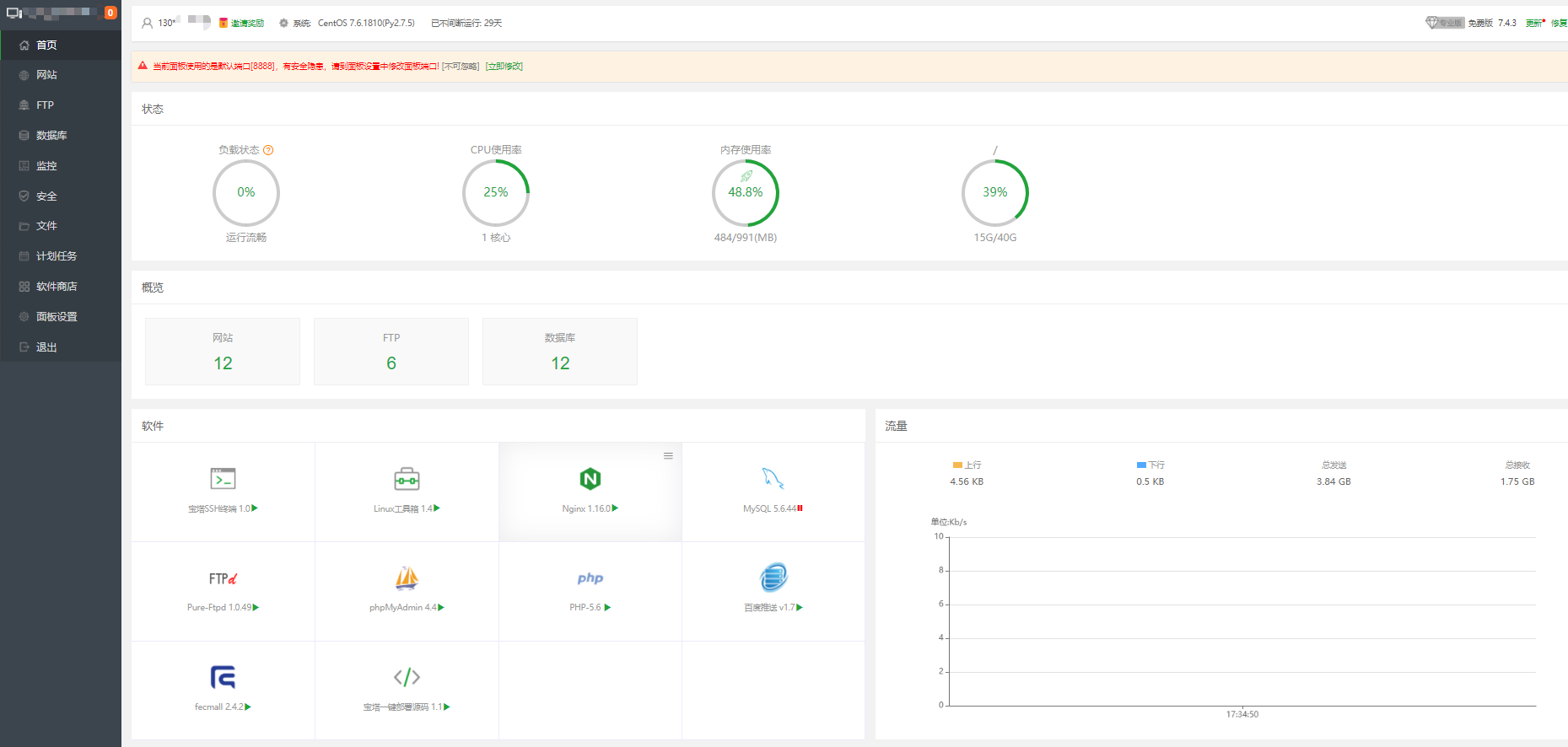1568x747 pixels.
Task: Click the 宝塔SSH终端 1.0 label
Action: coord(219,508)
